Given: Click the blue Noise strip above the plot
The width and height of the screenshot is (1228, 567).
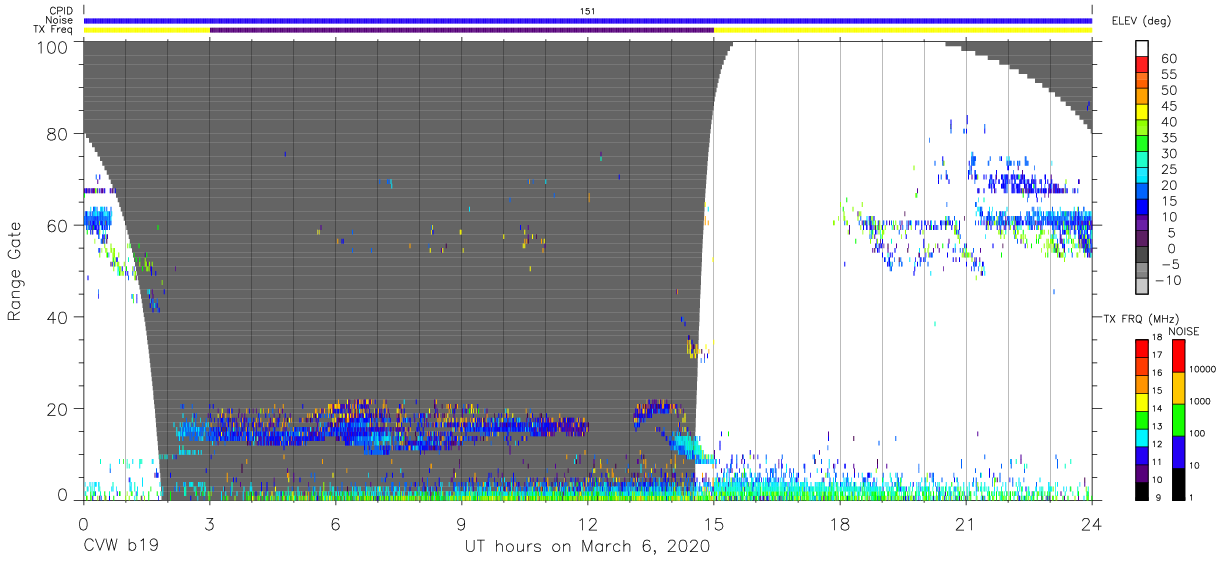Looking at the screenshot, I should coord(588,20).
